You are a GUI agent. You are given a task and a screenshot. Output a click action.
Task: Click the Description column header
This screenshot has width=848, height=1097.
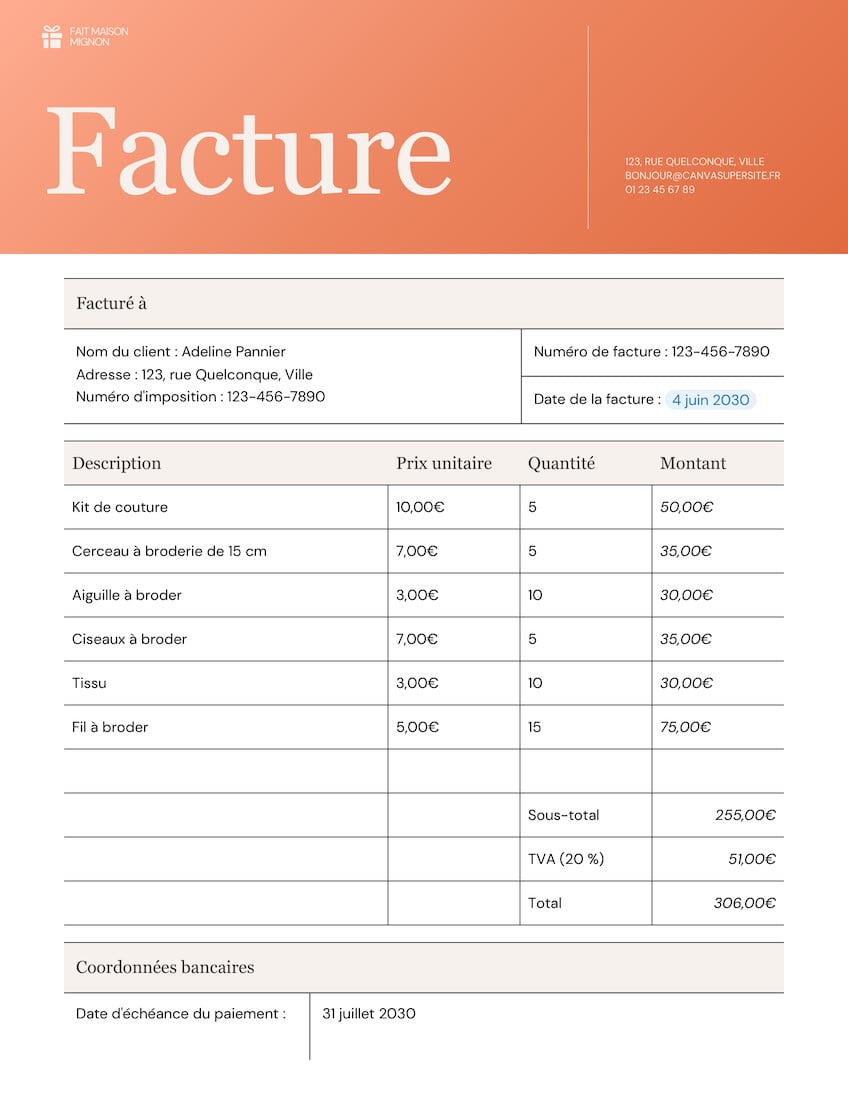coord(117,463)
